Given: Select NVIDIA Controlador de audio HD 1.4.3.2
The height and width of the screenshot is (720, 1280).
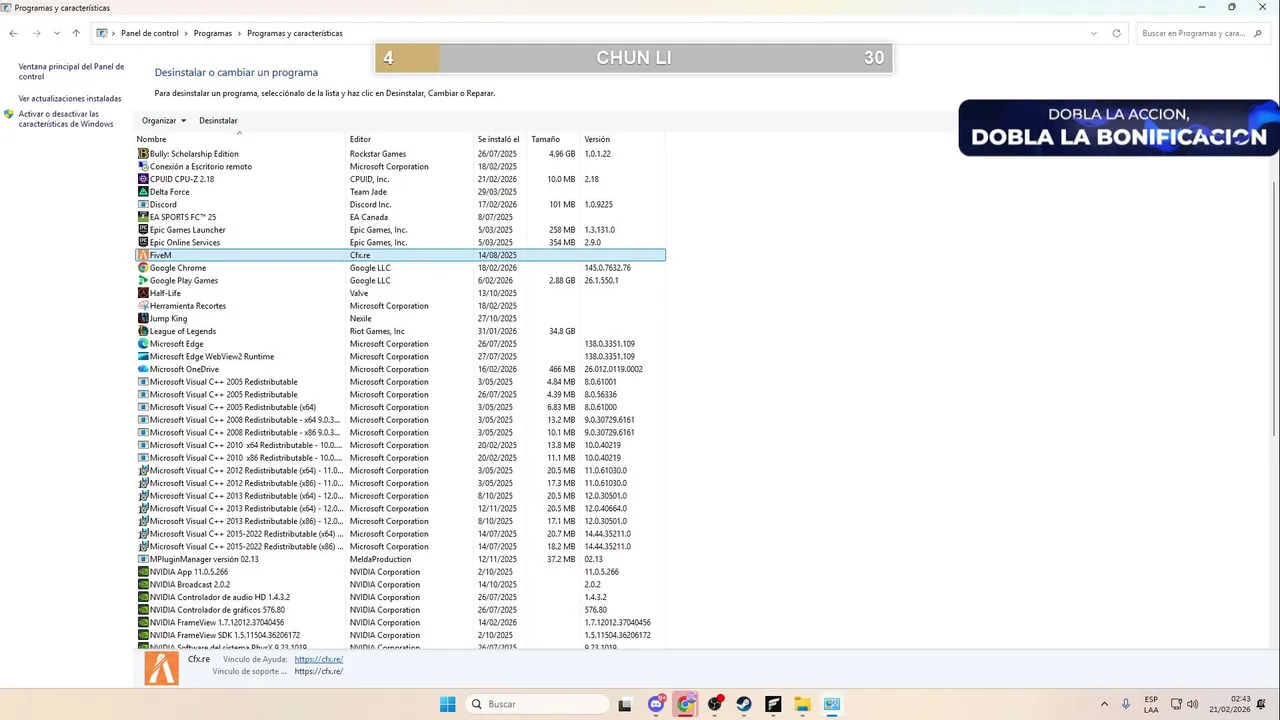Looking at the screenshot, I should pyautogui.click(x=400, y=597).
